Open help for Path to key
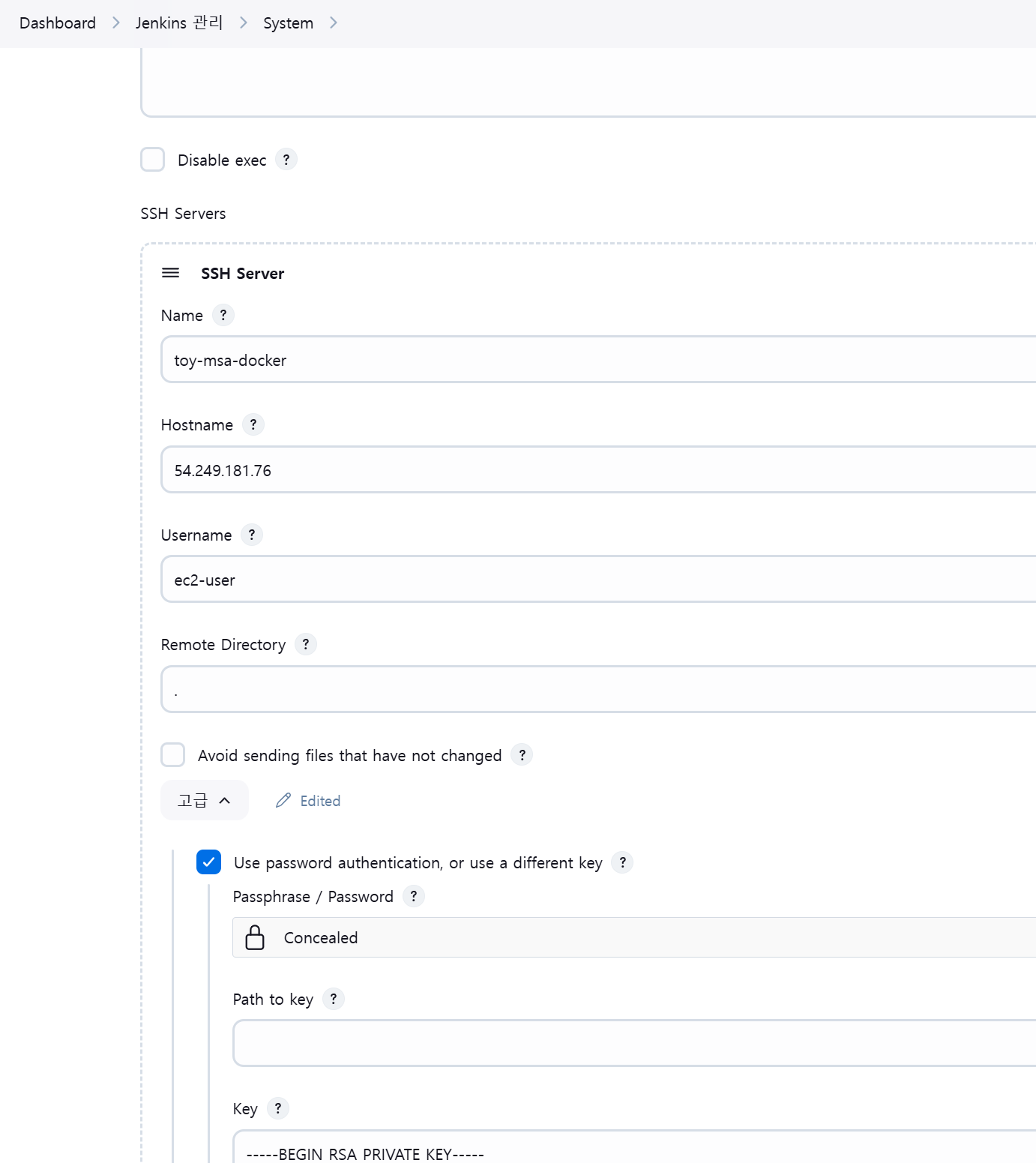1036x1163 pixels. click(x=334, y=999)
